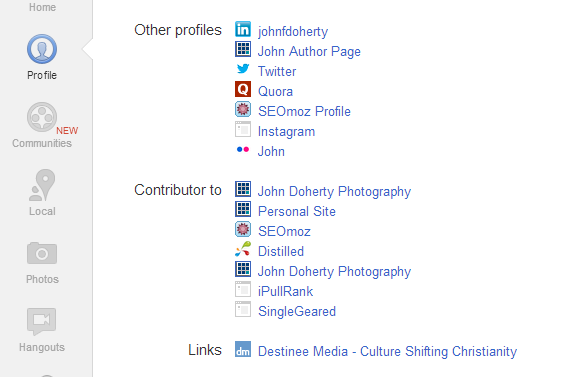This screenshot has width=570, height=377.
Task: Open the SingleGeared link
Action: click(x=297, y=312)
